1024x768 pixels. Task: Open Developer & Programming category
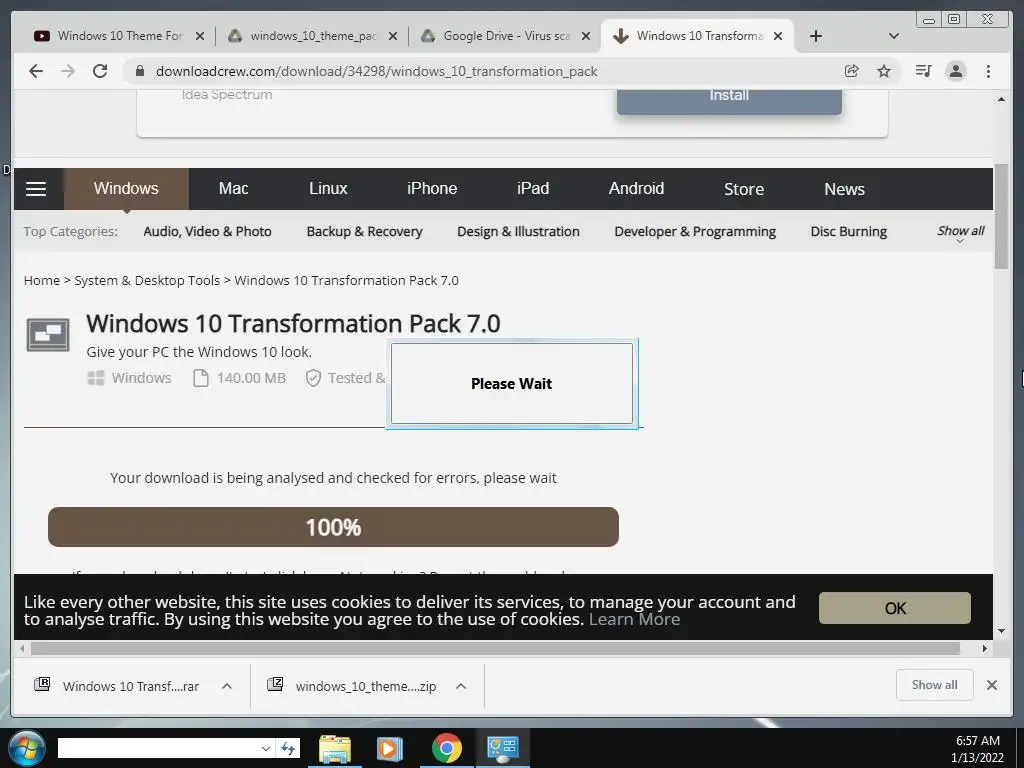[695, 231]
